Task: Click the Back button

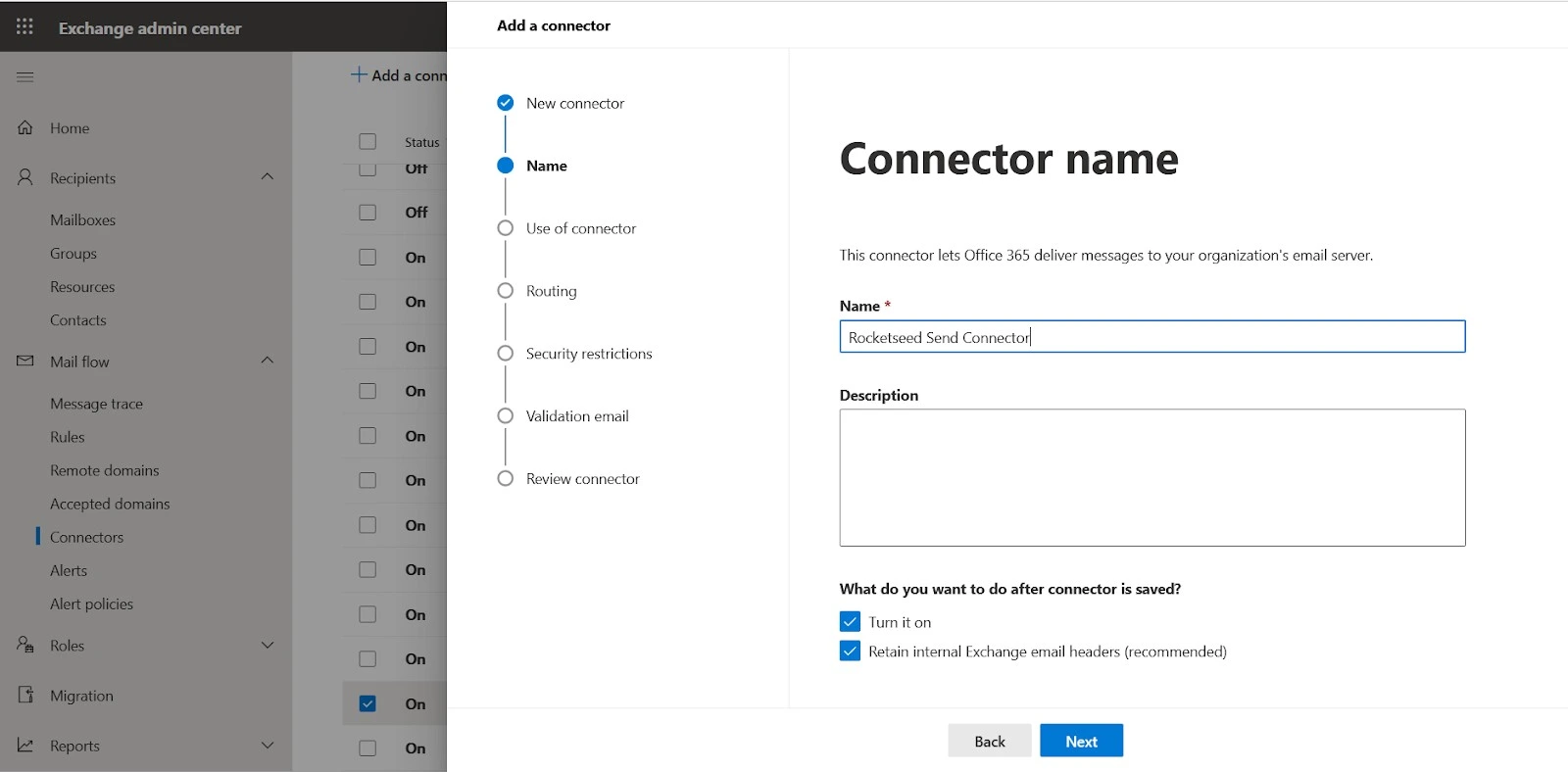Action: click(x=989, y=741)
